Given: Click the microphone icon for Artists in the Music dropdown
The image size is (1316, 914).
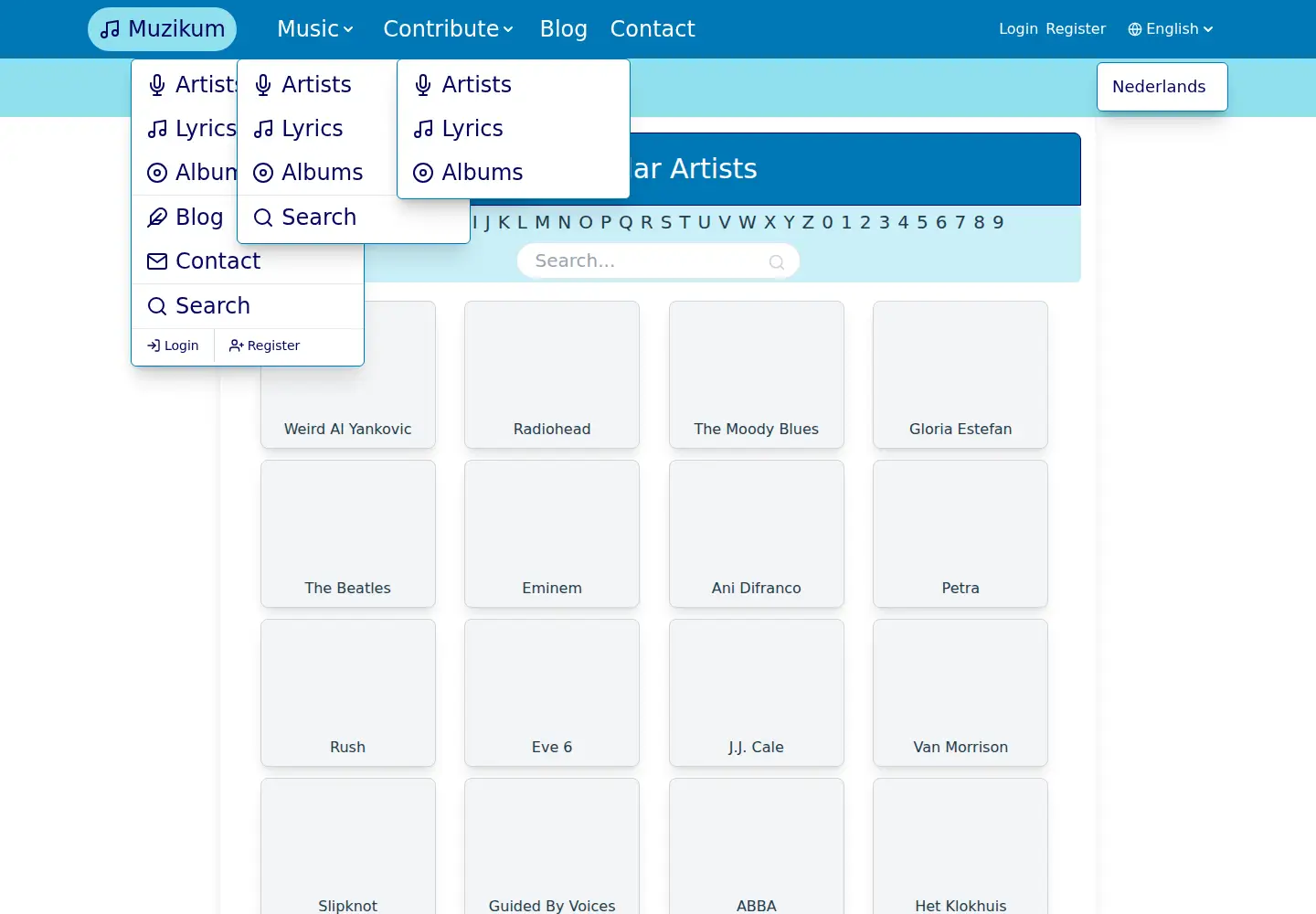Looking at the screenshot, I should pyautogui.click(x=263, y=85).
